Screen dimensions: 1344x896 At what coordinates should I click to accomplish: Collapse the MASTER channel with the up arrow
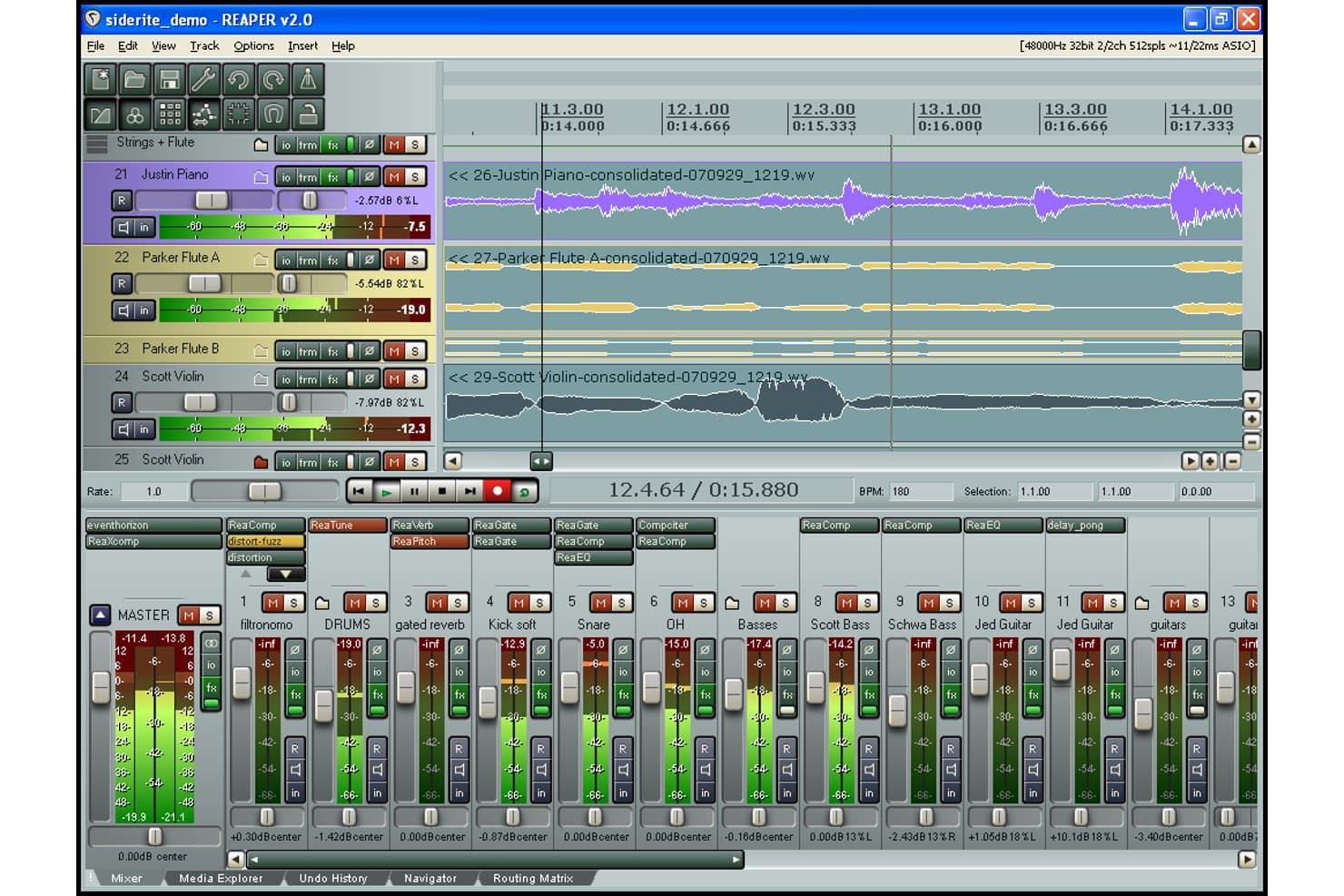[x=101, y=615]
